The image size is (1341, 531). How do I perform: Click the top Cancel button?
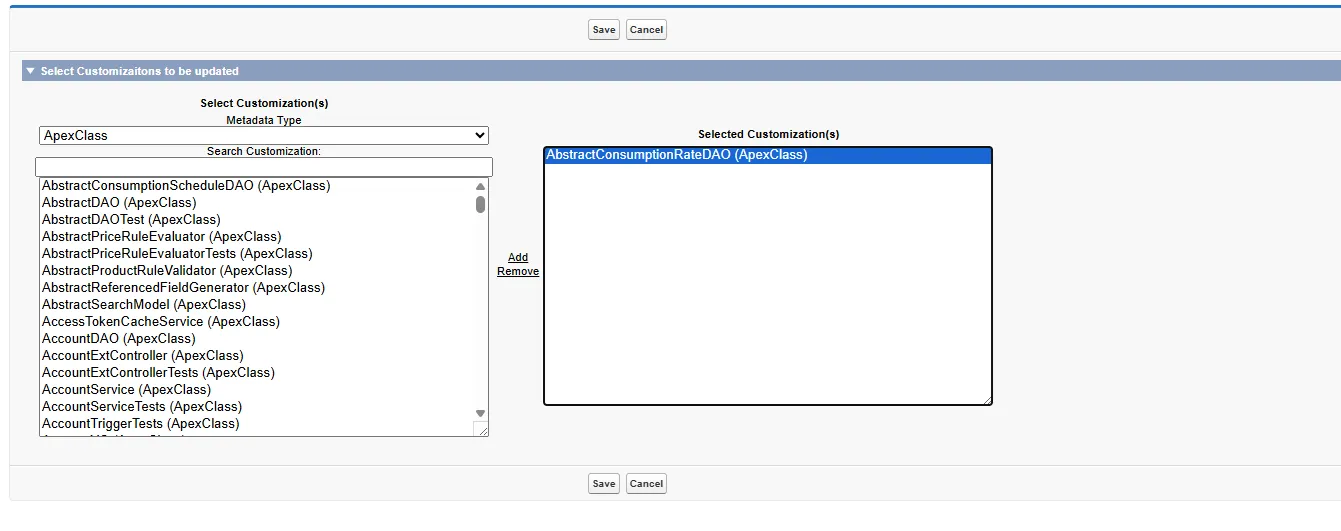646,29
